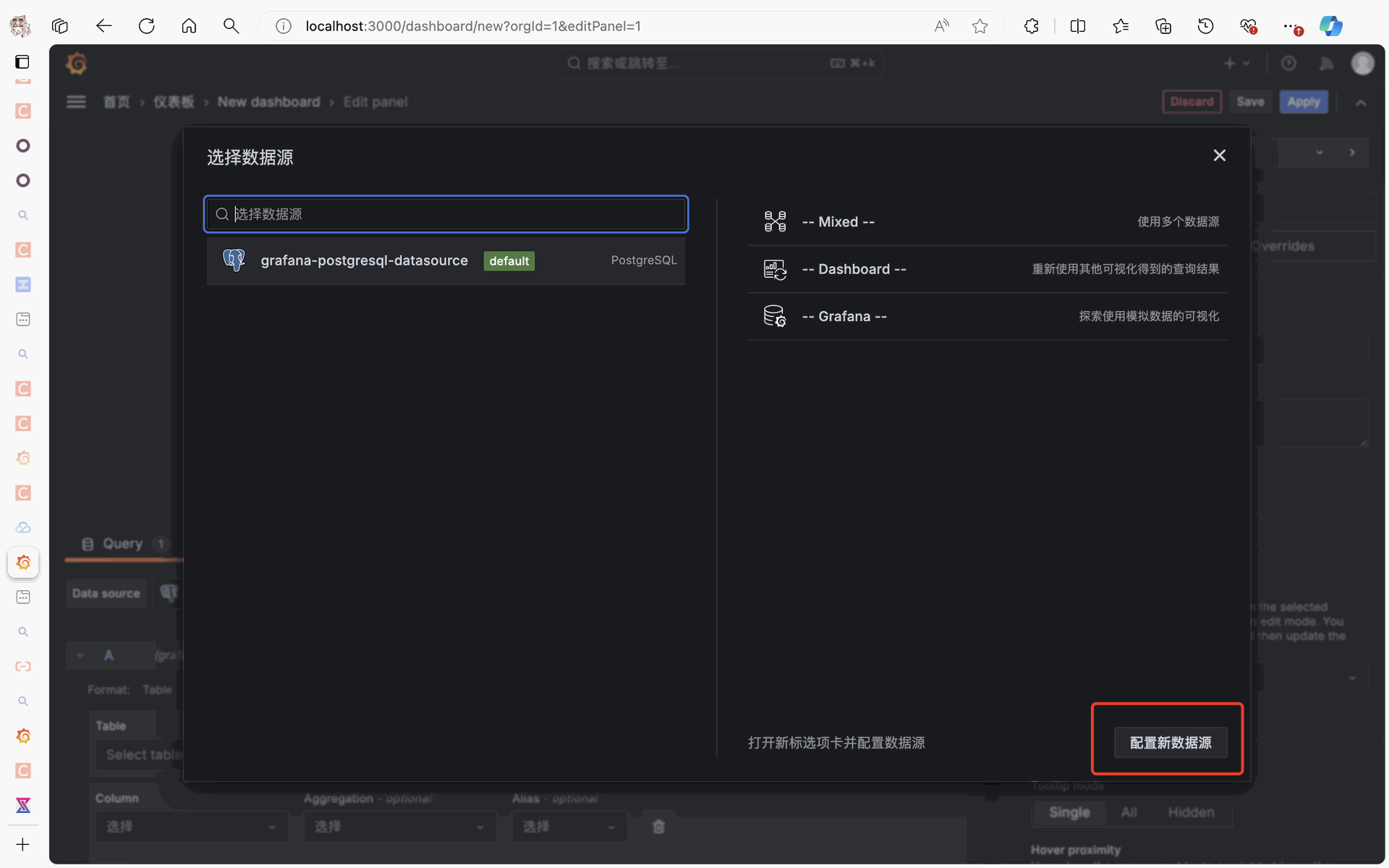
Task: Go to browser home icon
Action: tap(189, 26)
